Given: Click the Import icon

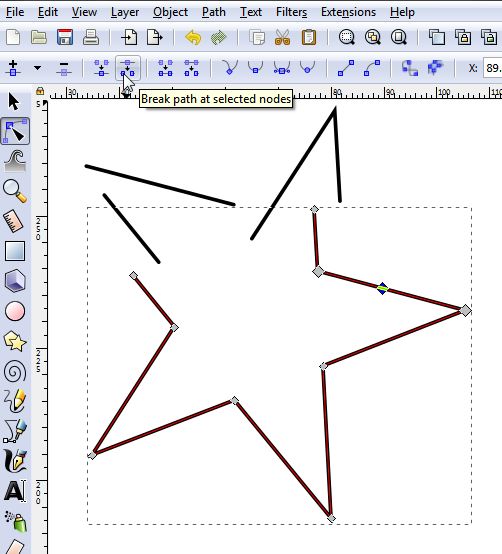Looking at the screenshot, I should (x=129, y=37).
